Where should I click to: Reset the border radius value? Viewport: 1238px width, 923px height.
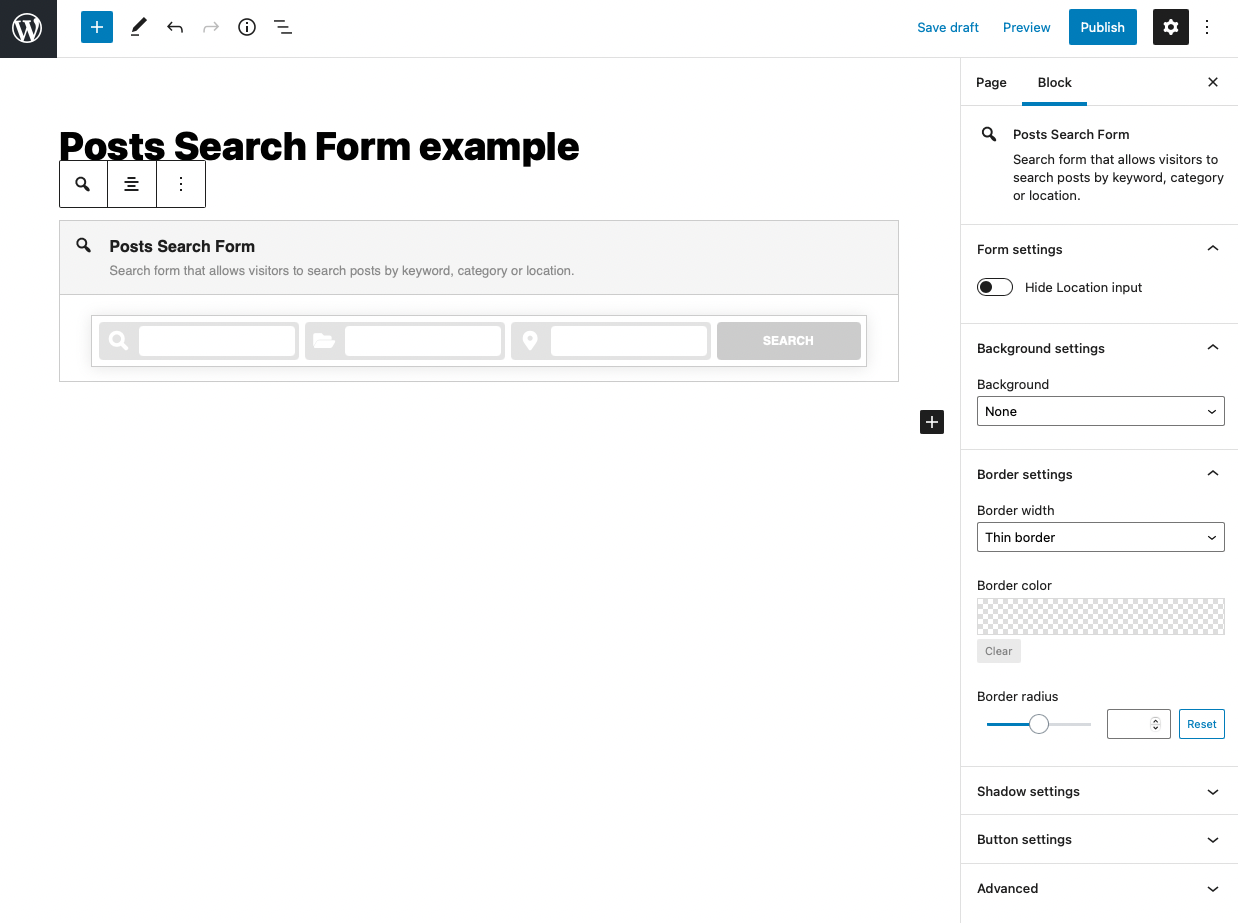click(1201, 724)
